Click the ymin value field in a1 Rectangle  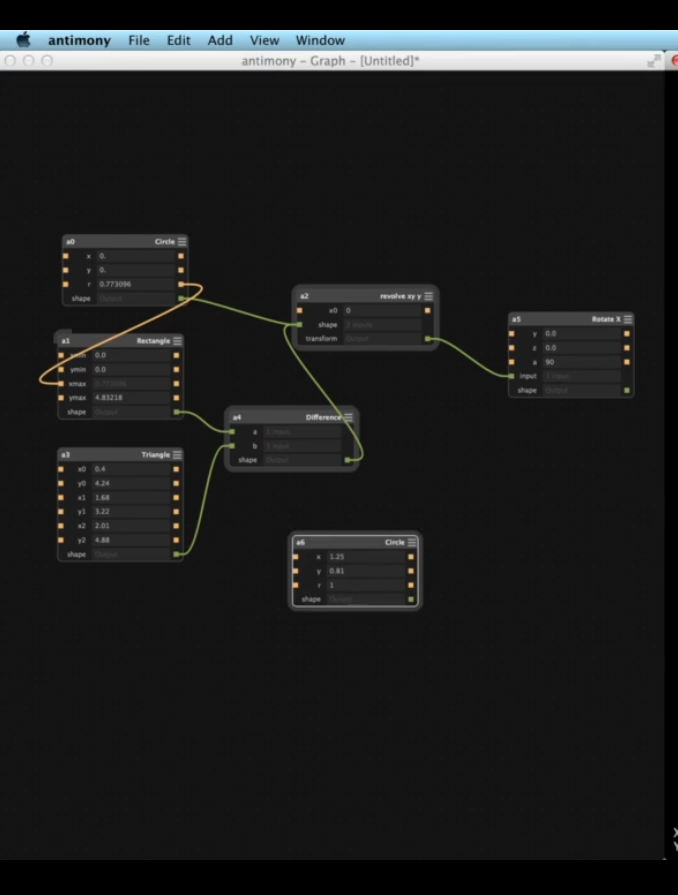click(131, 370)
